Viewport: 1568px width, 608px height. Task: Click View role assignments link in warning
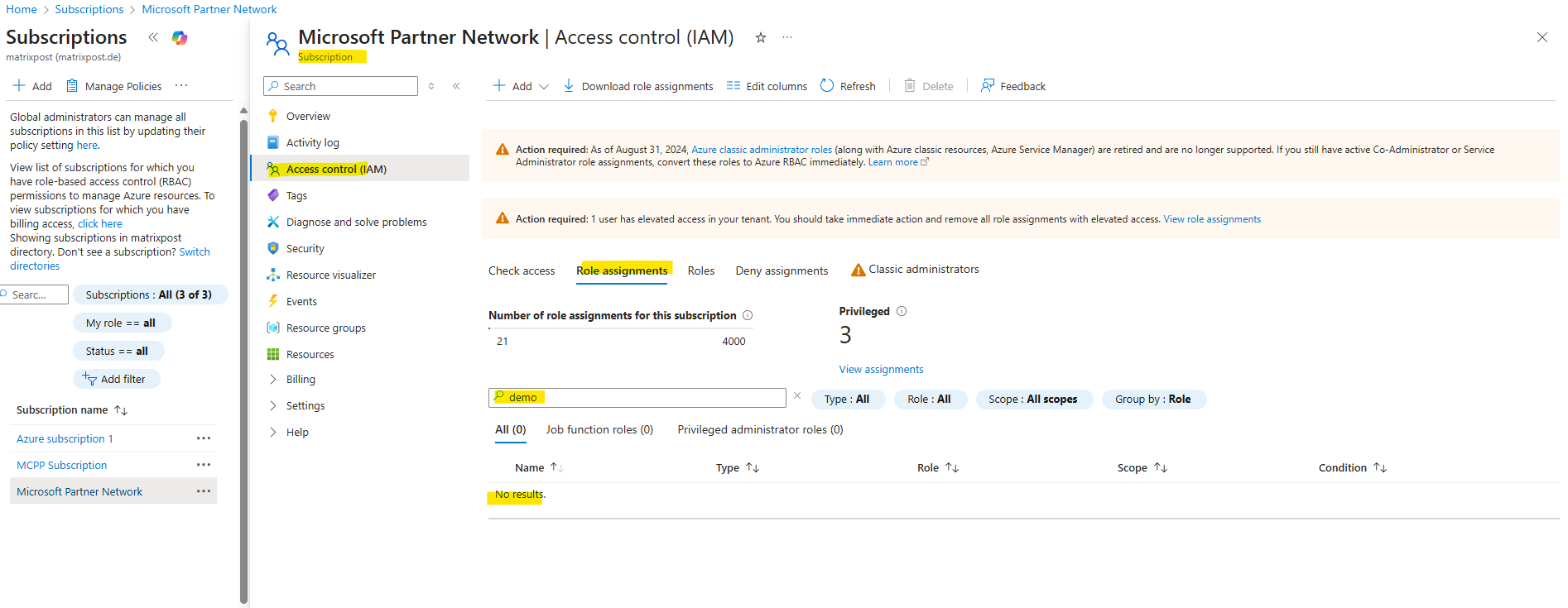[1212, 219]
